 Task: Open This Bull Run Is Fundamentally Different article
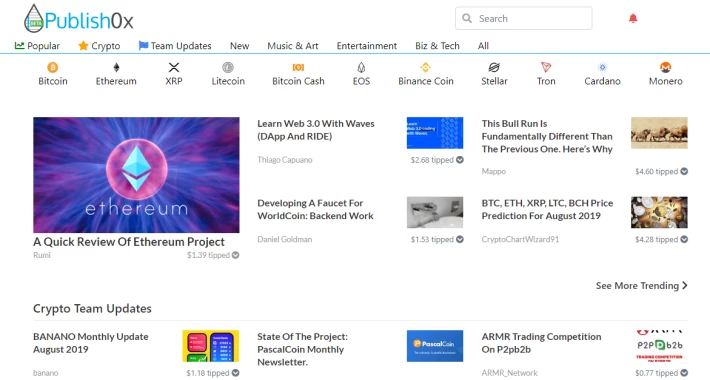[x=547, y=136]
